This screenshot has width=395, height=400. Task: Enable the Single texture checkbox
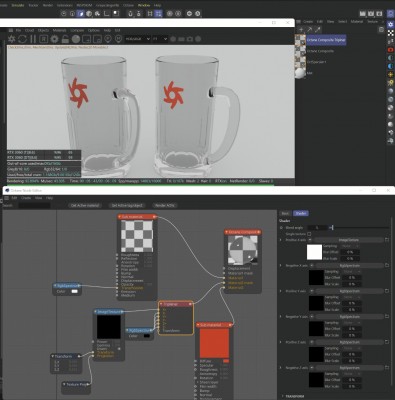coord(309,234)
